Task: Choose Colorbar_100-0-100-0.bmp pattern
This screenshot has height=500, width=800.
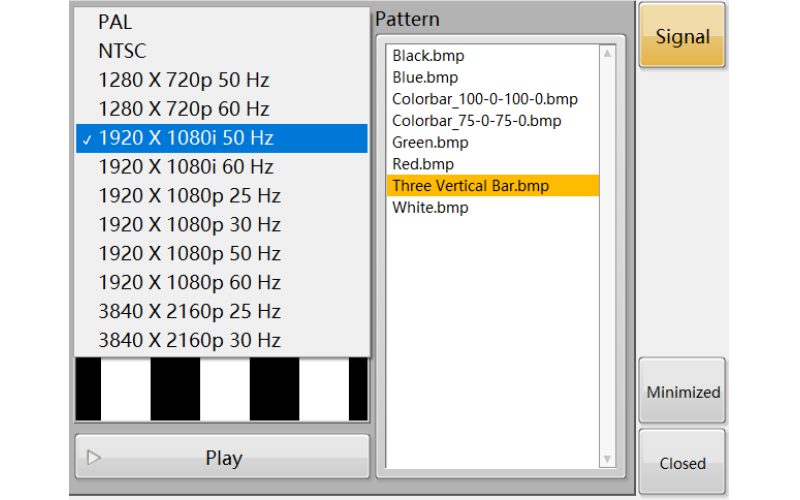Action: [x=492, y=99]
